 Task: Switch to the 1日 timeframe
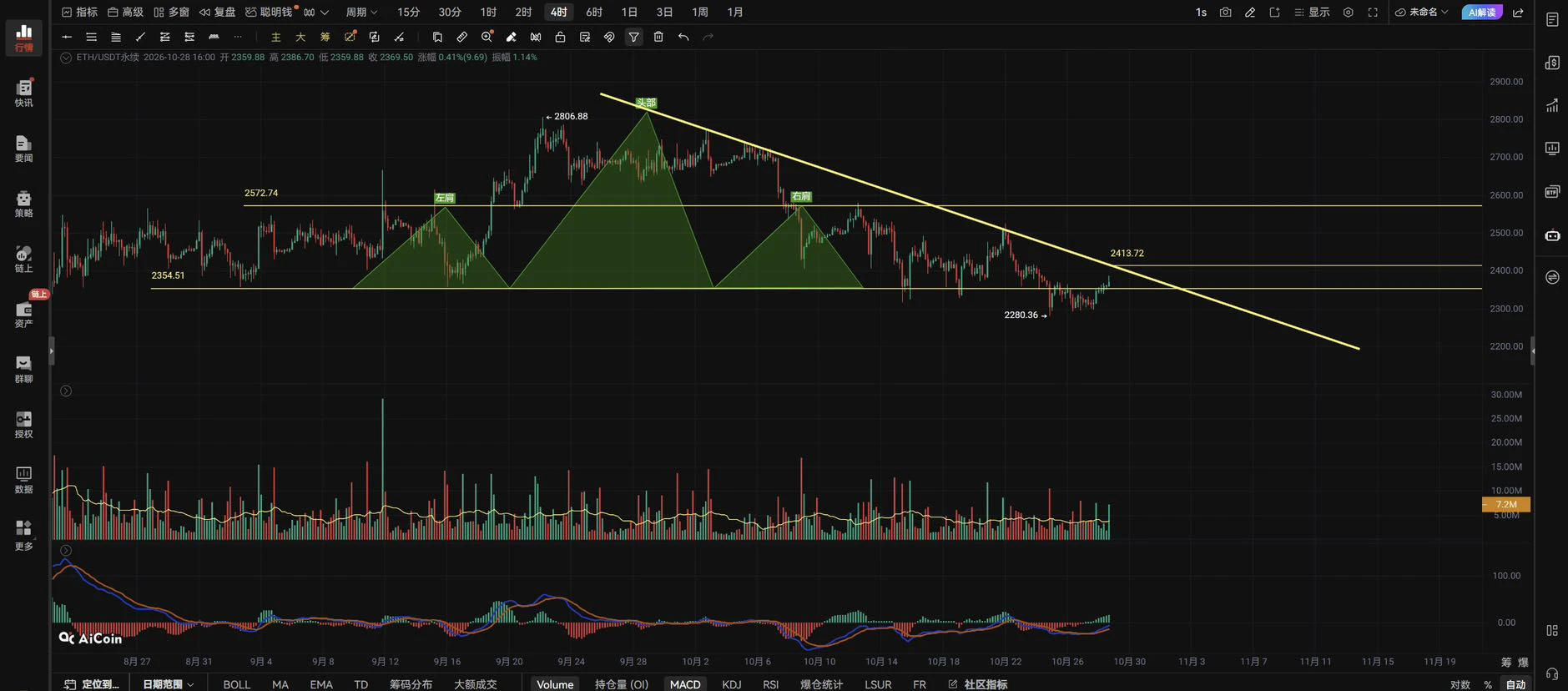(x=629, y=13)
